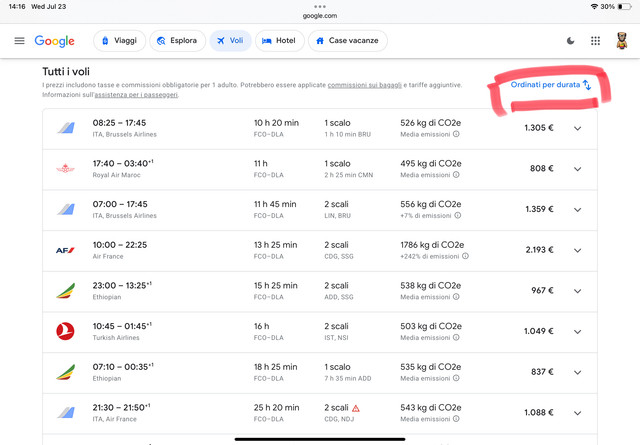This screenshot has height=445, width=640.
Task: Click ITA logo on 07:00 flight
Action: point(65,209)
